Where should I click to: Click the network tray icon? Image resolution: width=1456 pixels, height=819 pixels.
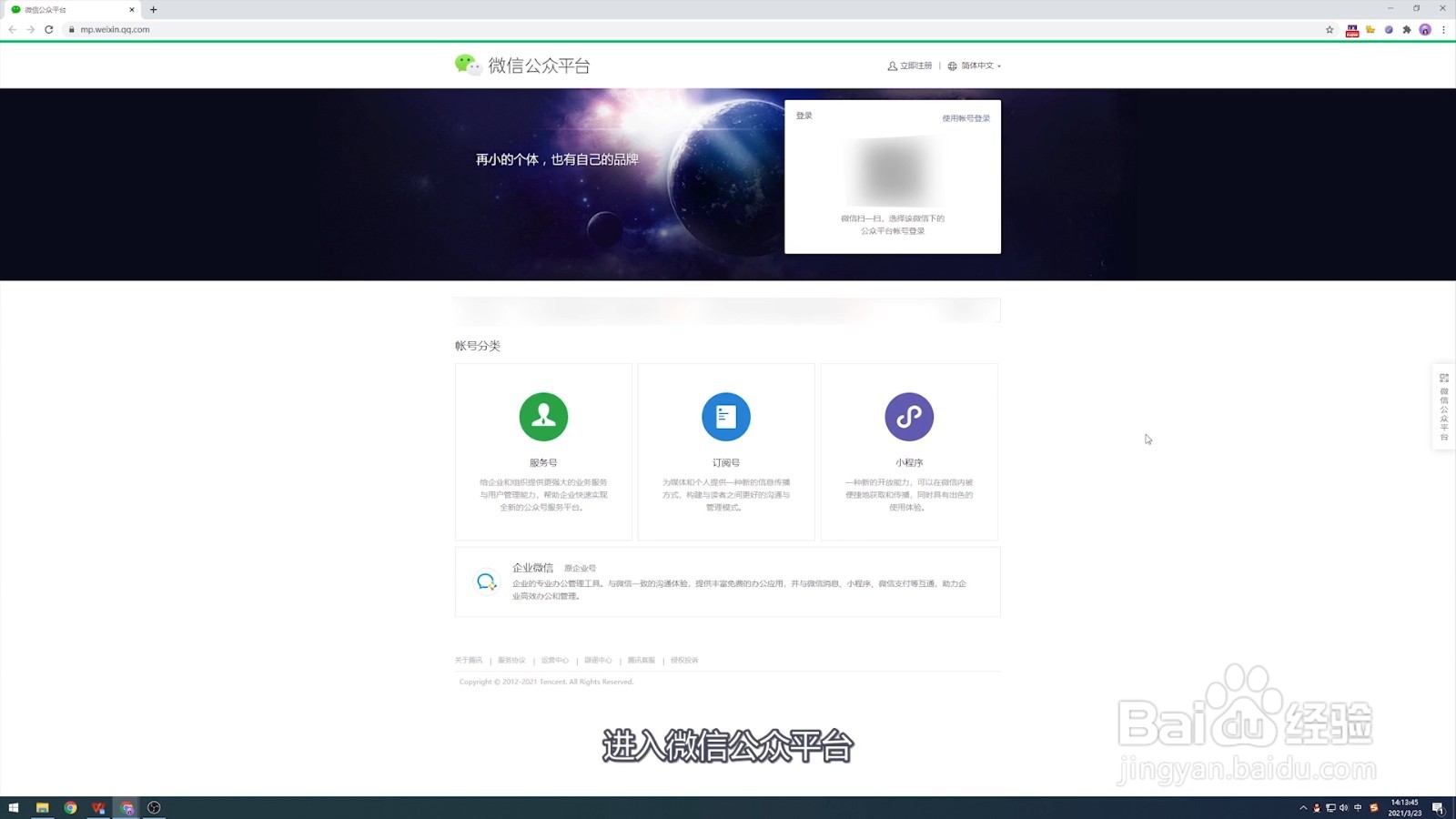(1330, 808)
